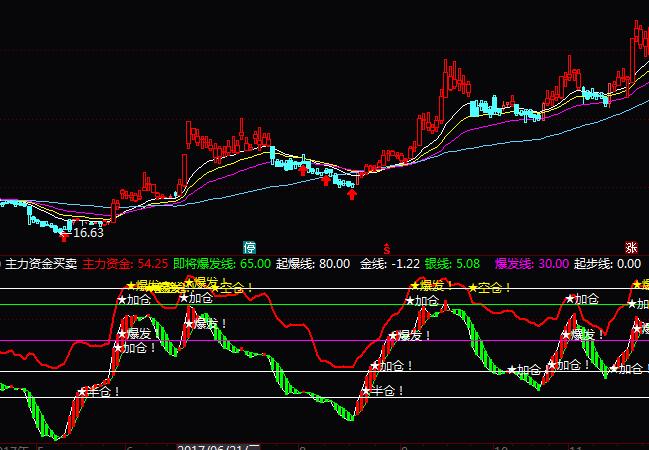649x450 pixels.
Task: Select the green 即将爆发线 65.00 readout
Action: click(222, 264)
